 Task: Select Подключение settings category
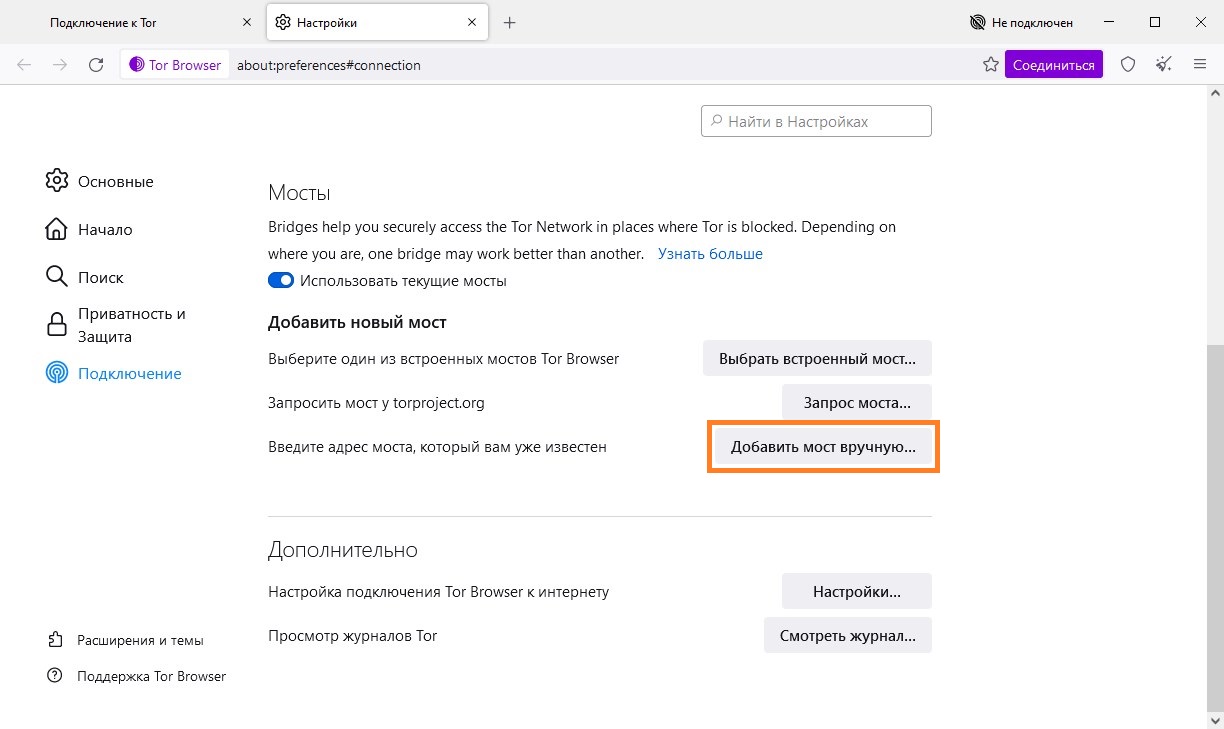pyautogui.click(x=114, y=374)
